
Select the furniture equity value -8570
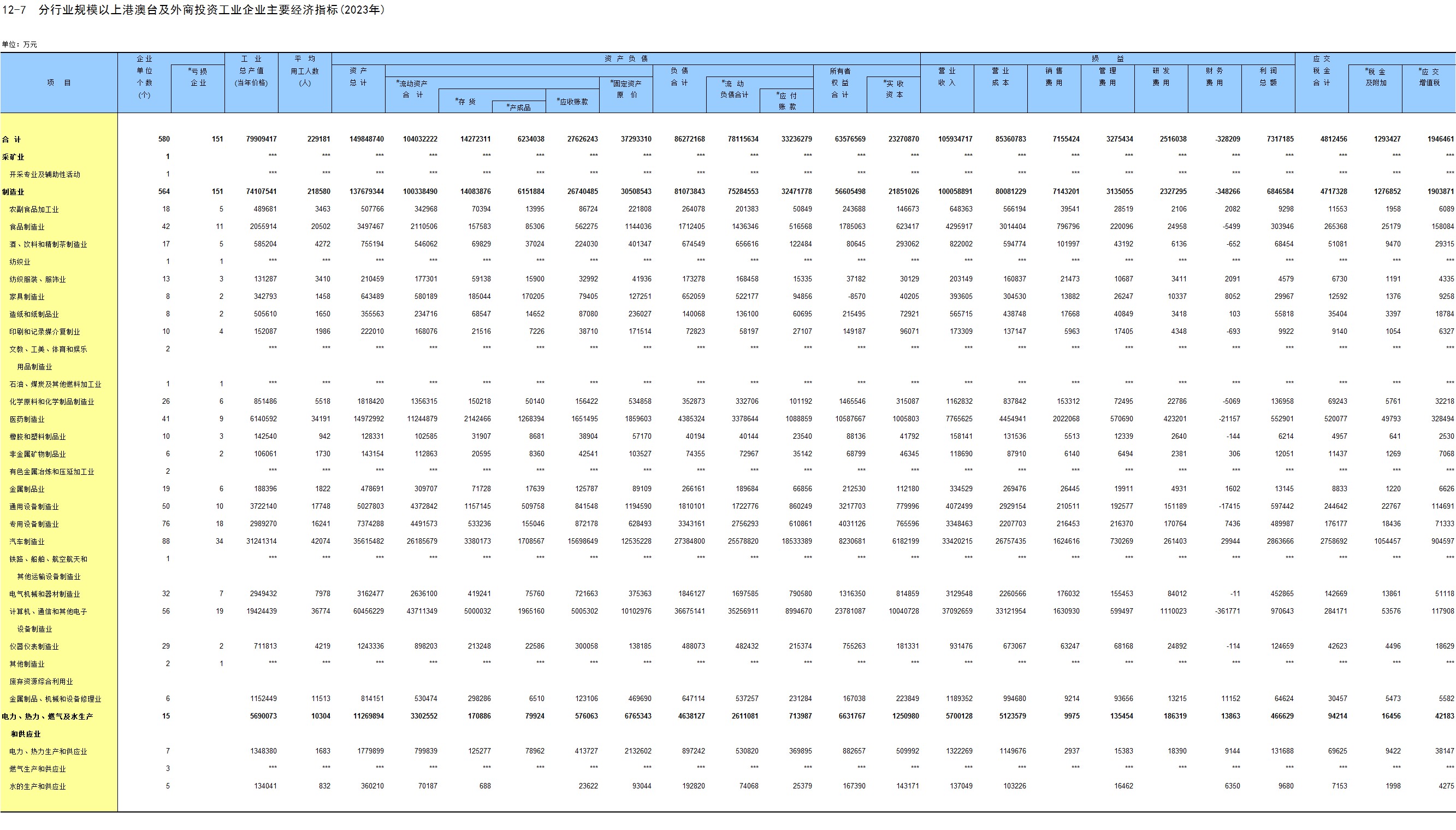point(856,296)
